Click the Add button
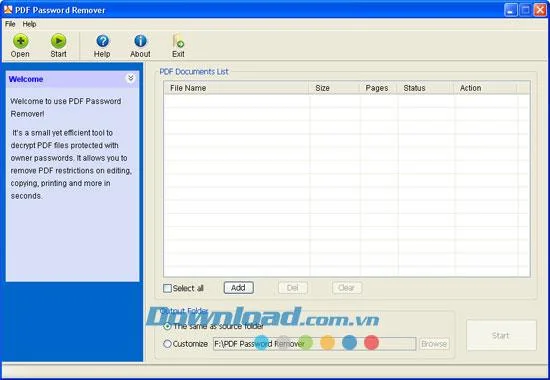 [x=239, y=288]
